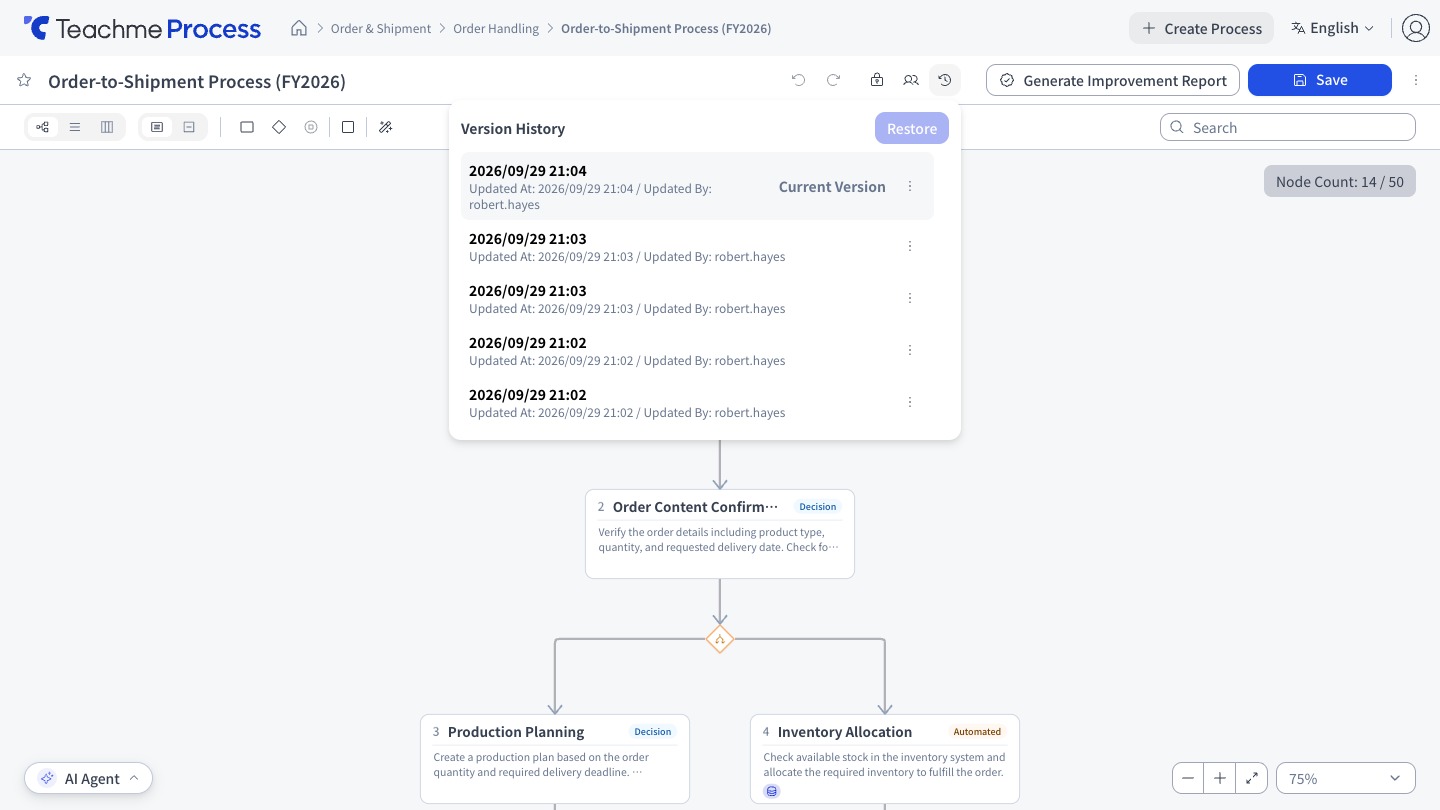Click the Search input field
The width and height of the screenshot is (1440, 810).
(x=1288, y=127)
